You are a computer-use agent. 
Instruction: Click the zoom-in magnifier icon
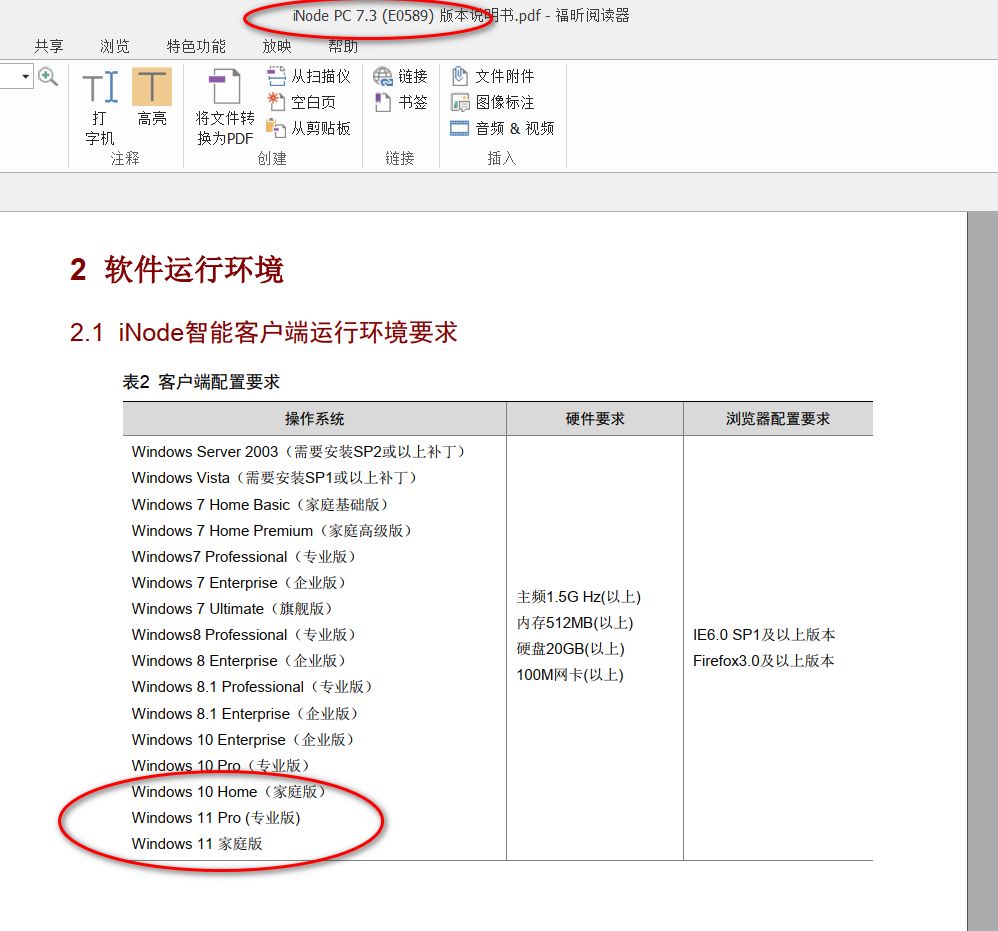point(48,76)
